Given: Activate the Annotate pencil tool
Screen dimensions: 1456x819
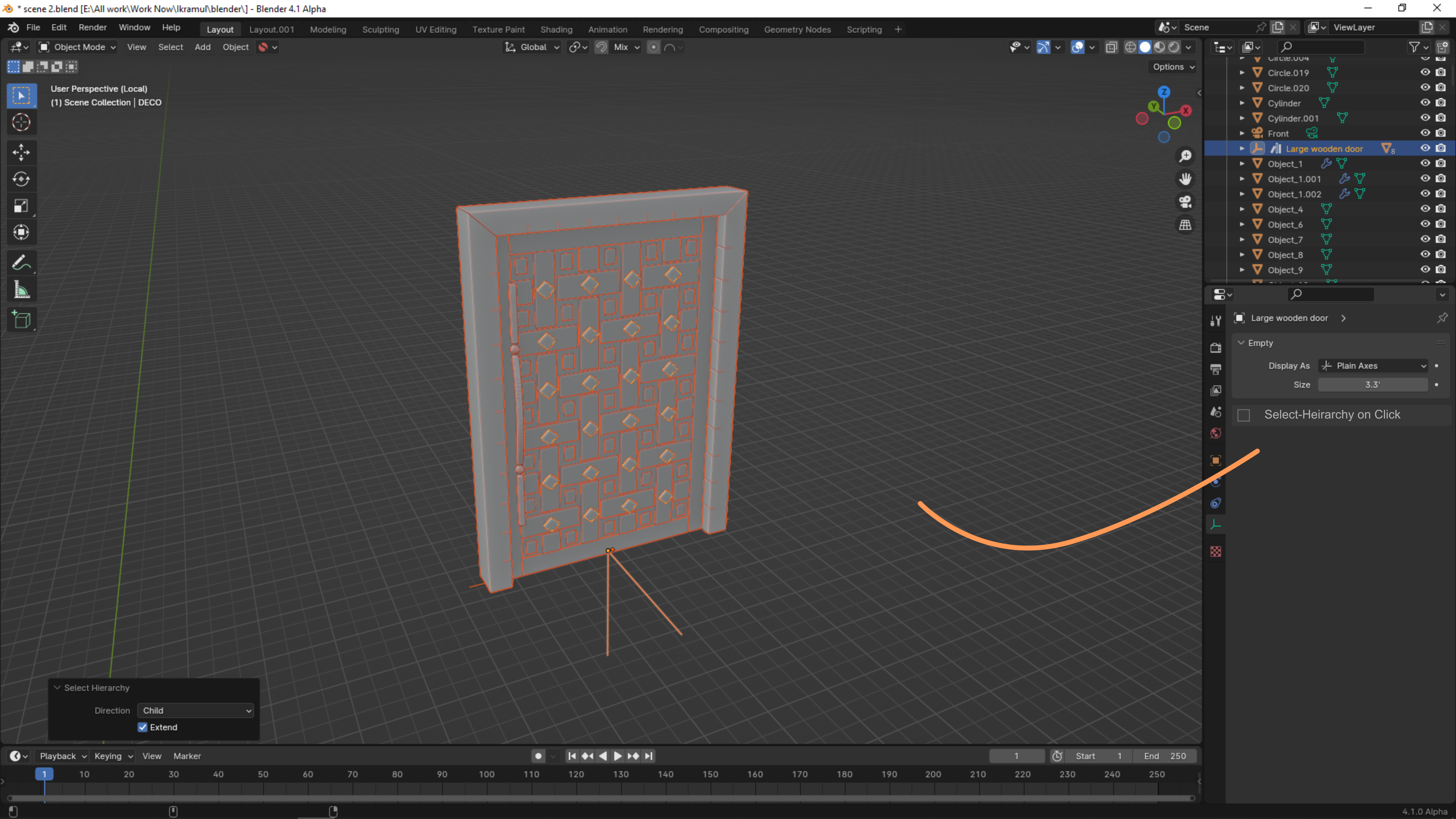Looking at the screenshot, I should tap(21, 263).
